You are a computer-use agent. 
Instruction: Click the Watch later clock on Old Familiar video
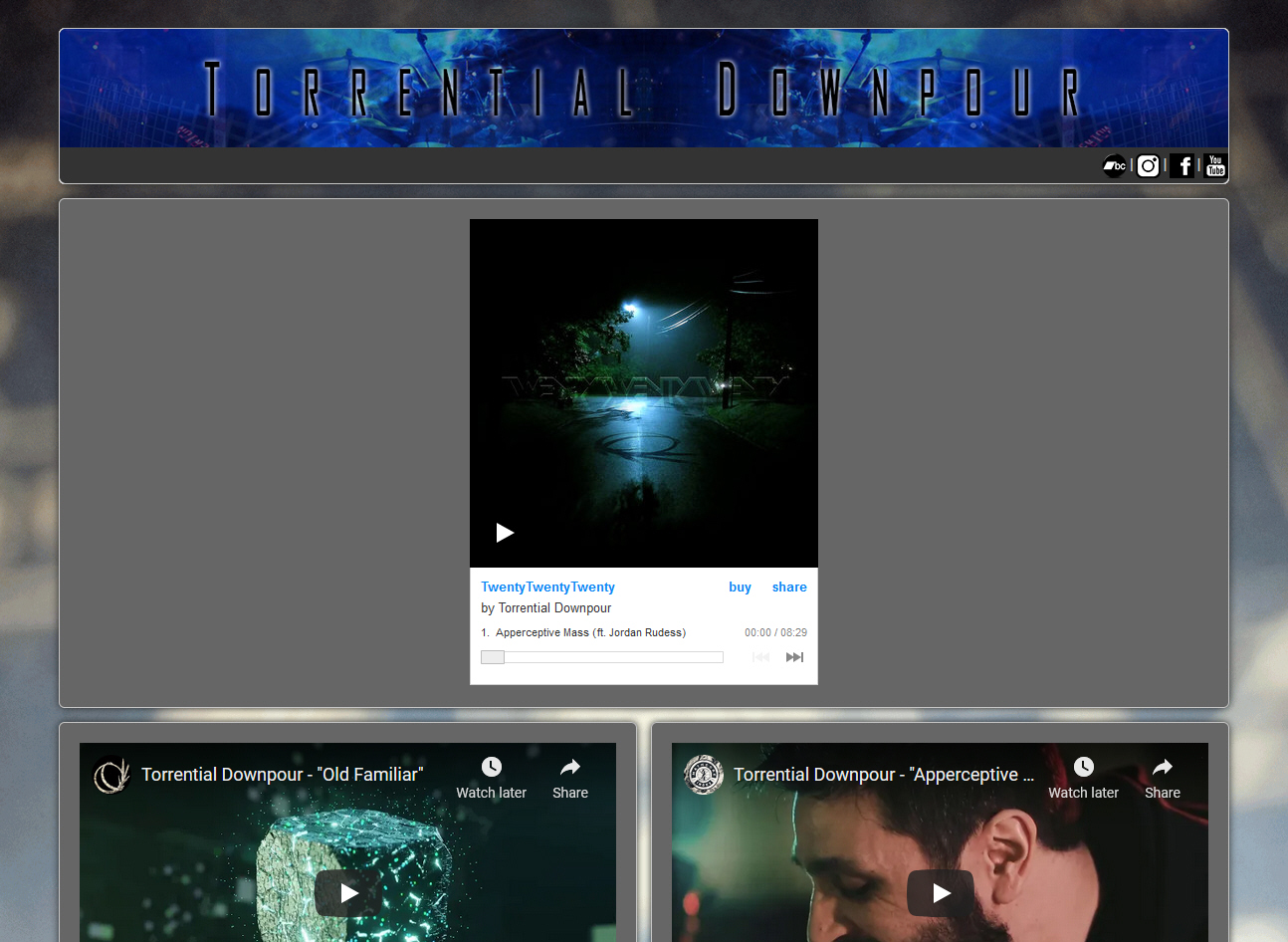pyautogui.click(x=491, y=768)
